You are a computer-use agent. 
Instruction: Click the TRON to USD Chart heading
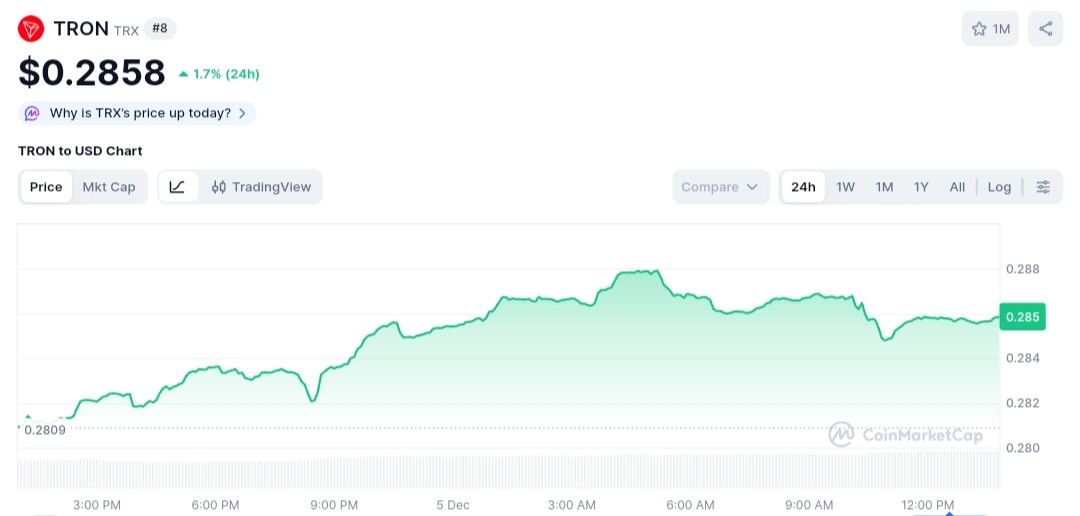coord(80,151)
